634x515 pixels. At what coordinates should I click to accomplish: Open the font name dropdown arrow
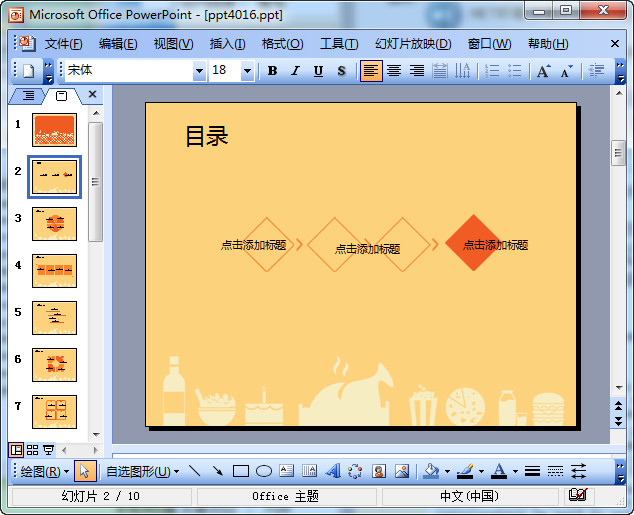pos(199,71)
